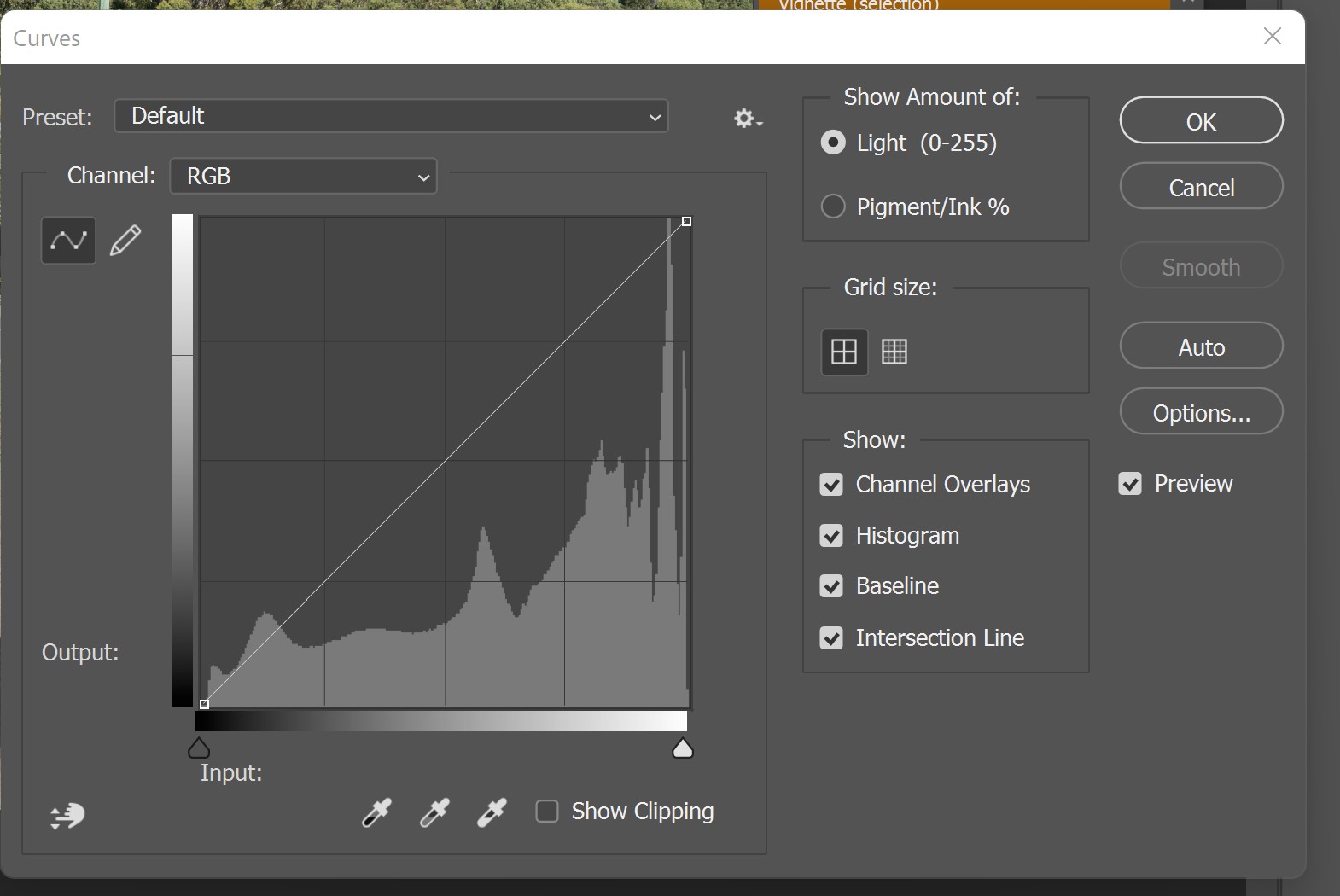Viewport: 1340px width, 896px height.
Task: Pick the black point eyedropper
Action: click(376, 812)
